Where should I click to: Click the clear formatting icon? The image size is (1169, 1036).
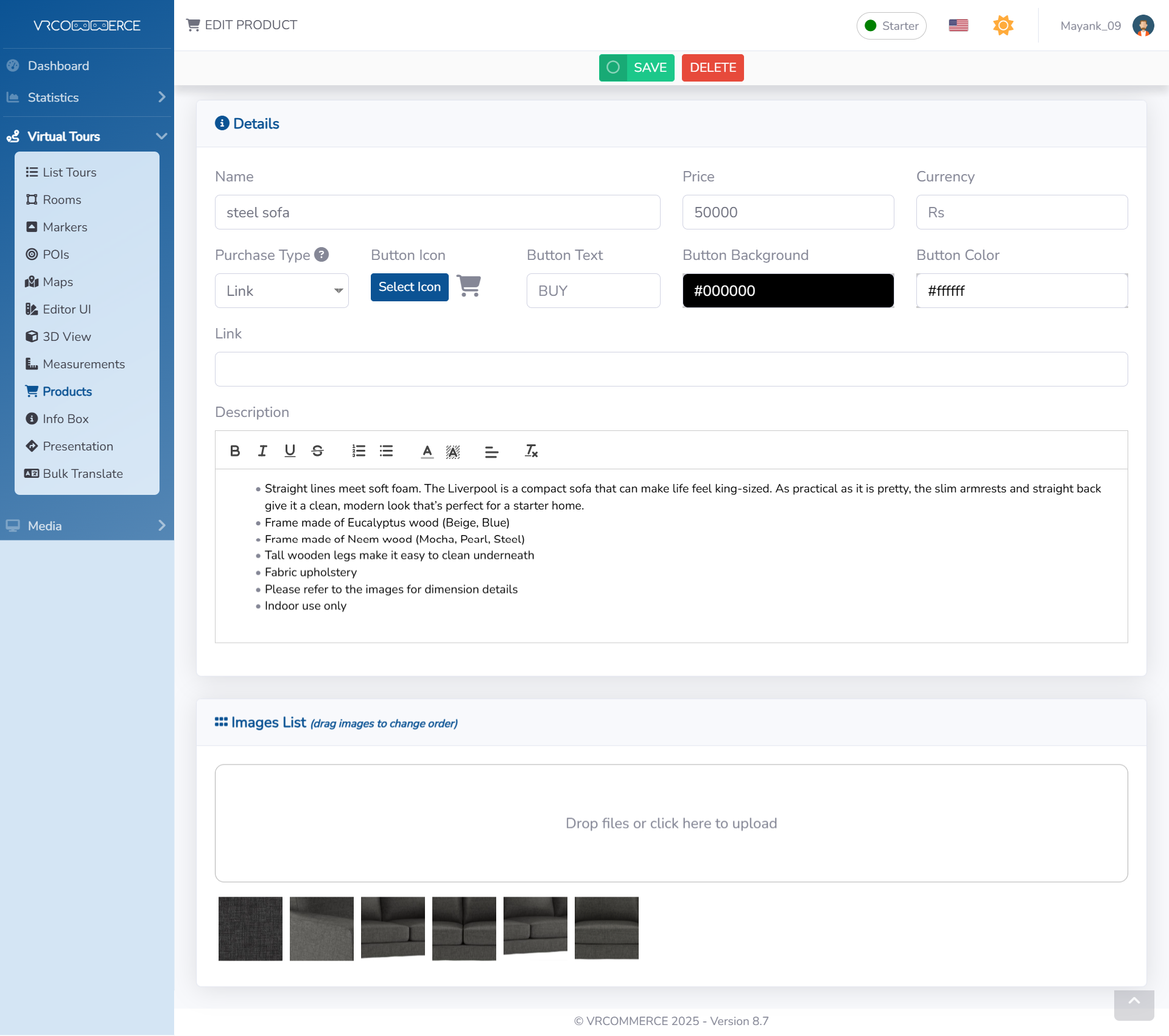pyautogui.click(x=531, y=451)
